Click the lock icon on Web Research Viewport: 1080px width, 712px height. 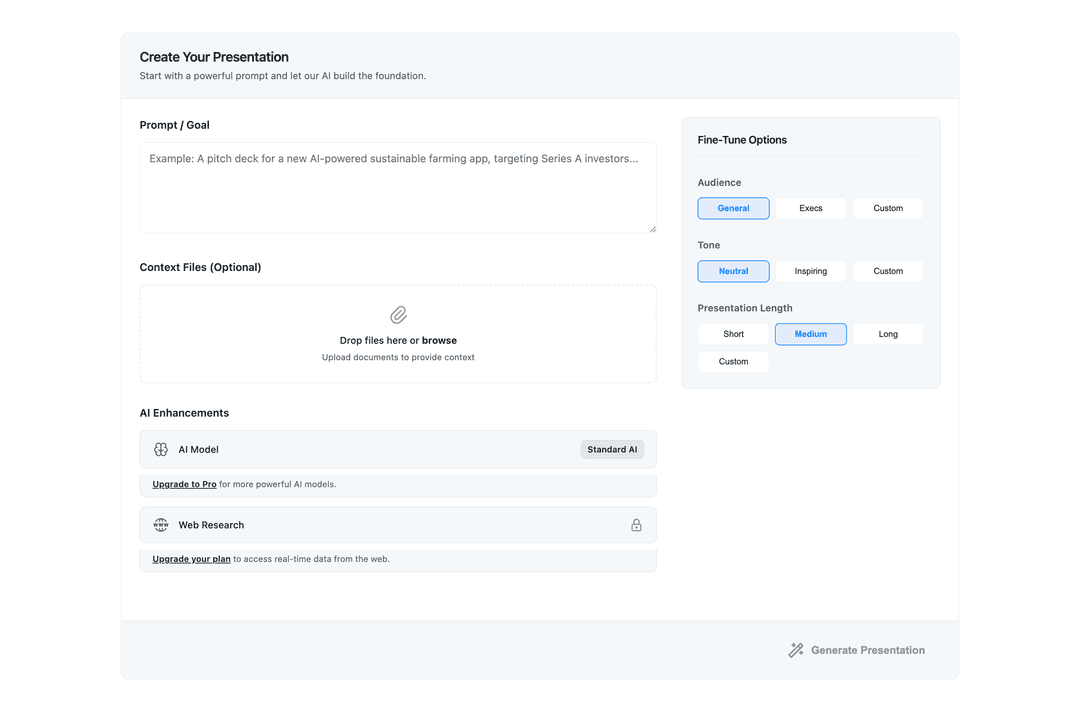click(x=636, y=525)
